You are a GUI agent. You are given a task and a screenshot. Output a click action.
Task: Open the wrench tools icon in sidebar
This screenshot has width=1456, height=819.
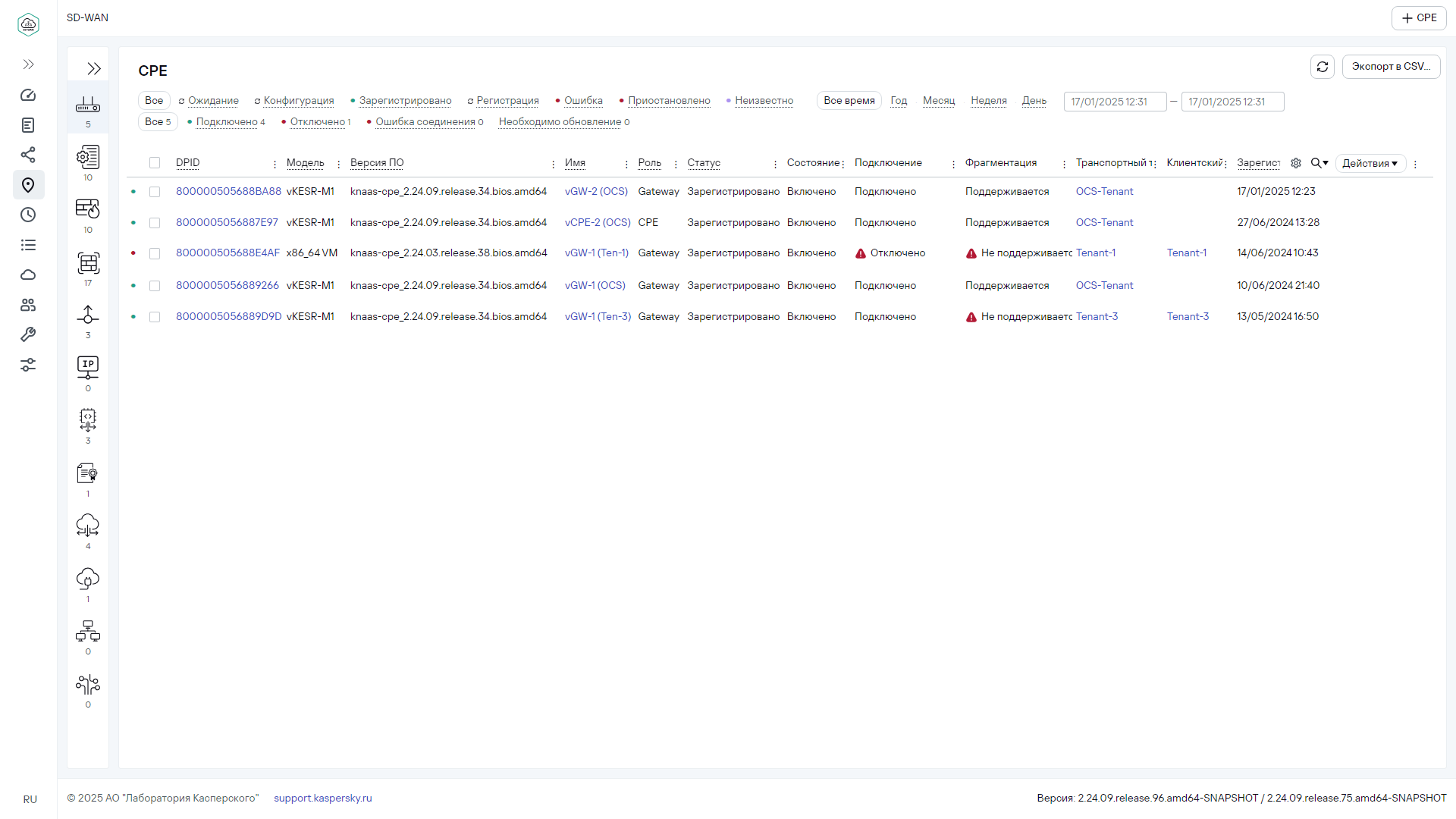28,334
